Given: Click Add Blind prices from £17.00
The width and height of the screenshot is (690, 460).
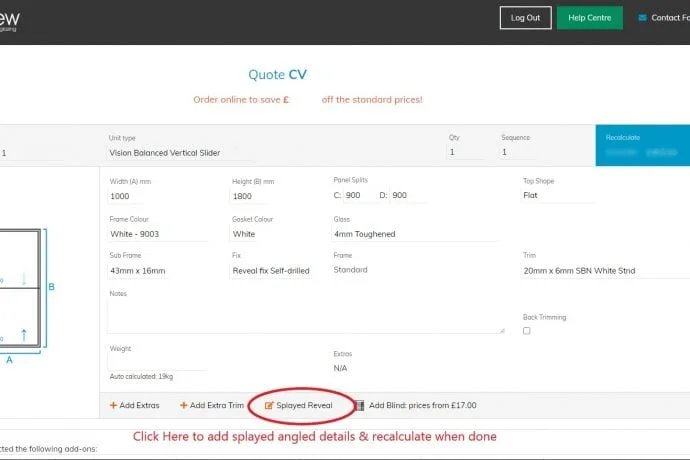Looking at the screenshot, I should pos(422,405).
